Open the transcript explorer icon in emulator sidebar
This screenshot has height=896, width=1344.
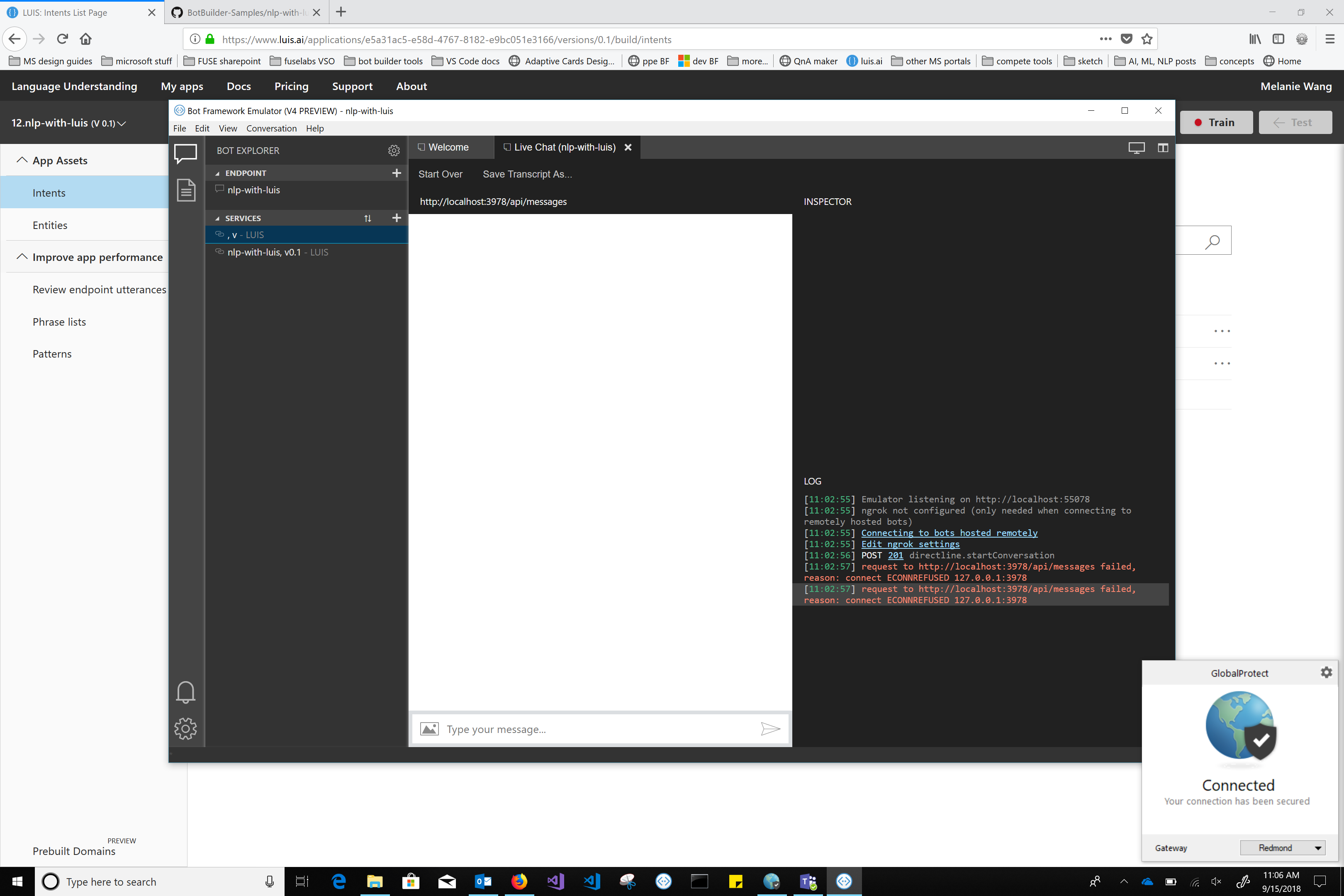pos(186,190)
